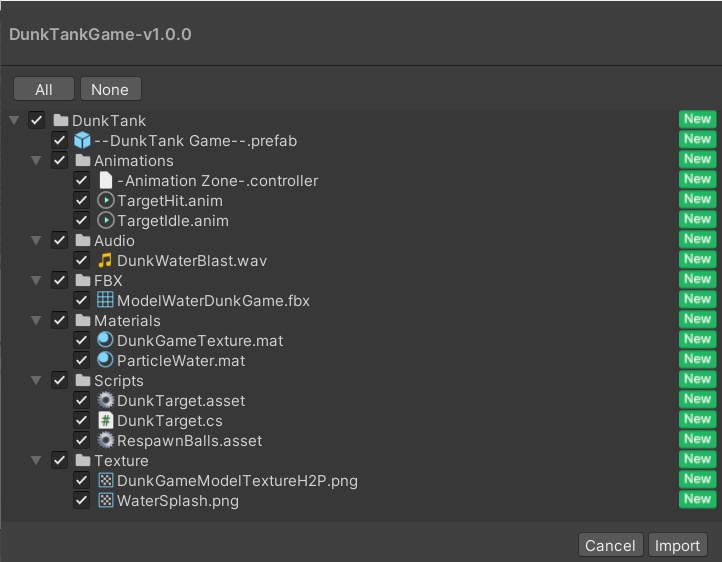Viewport: 722px width, 562px height.
Task: Click the gear icon of RespawnBalls.asset
Action: point(105,440)
